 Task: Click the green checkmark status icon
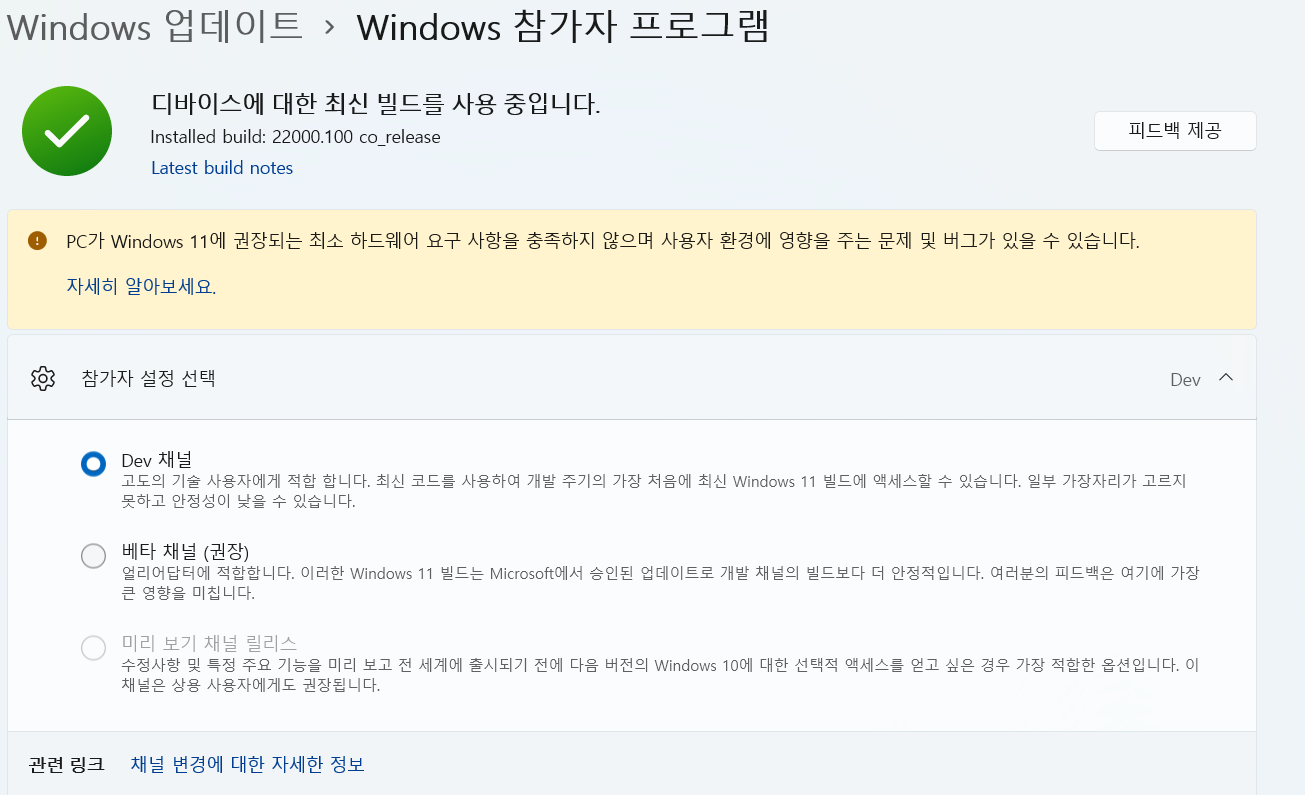click(x=67, y=131)
